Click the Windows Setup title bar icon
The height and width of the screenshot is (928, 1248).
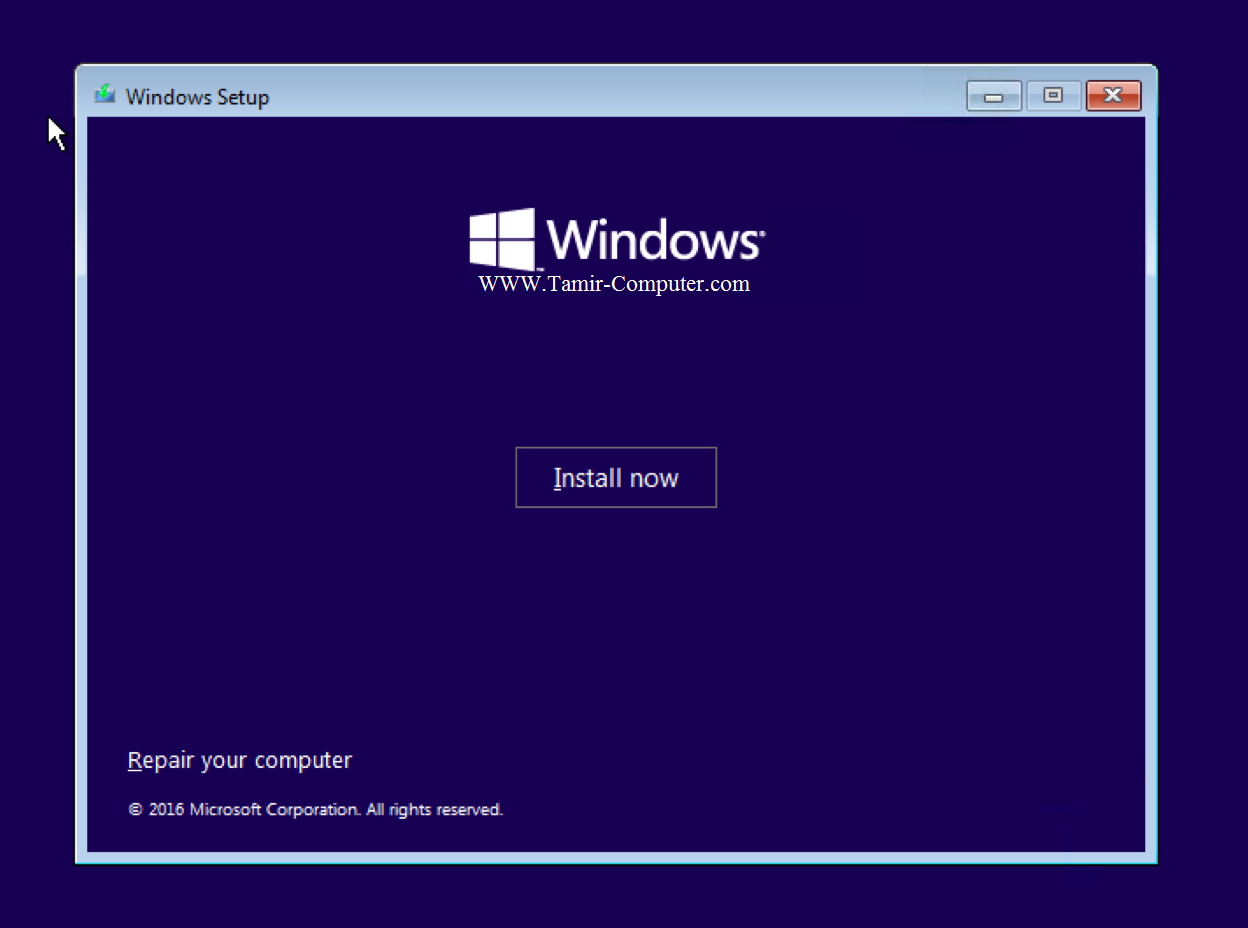(x=105, y=95)
